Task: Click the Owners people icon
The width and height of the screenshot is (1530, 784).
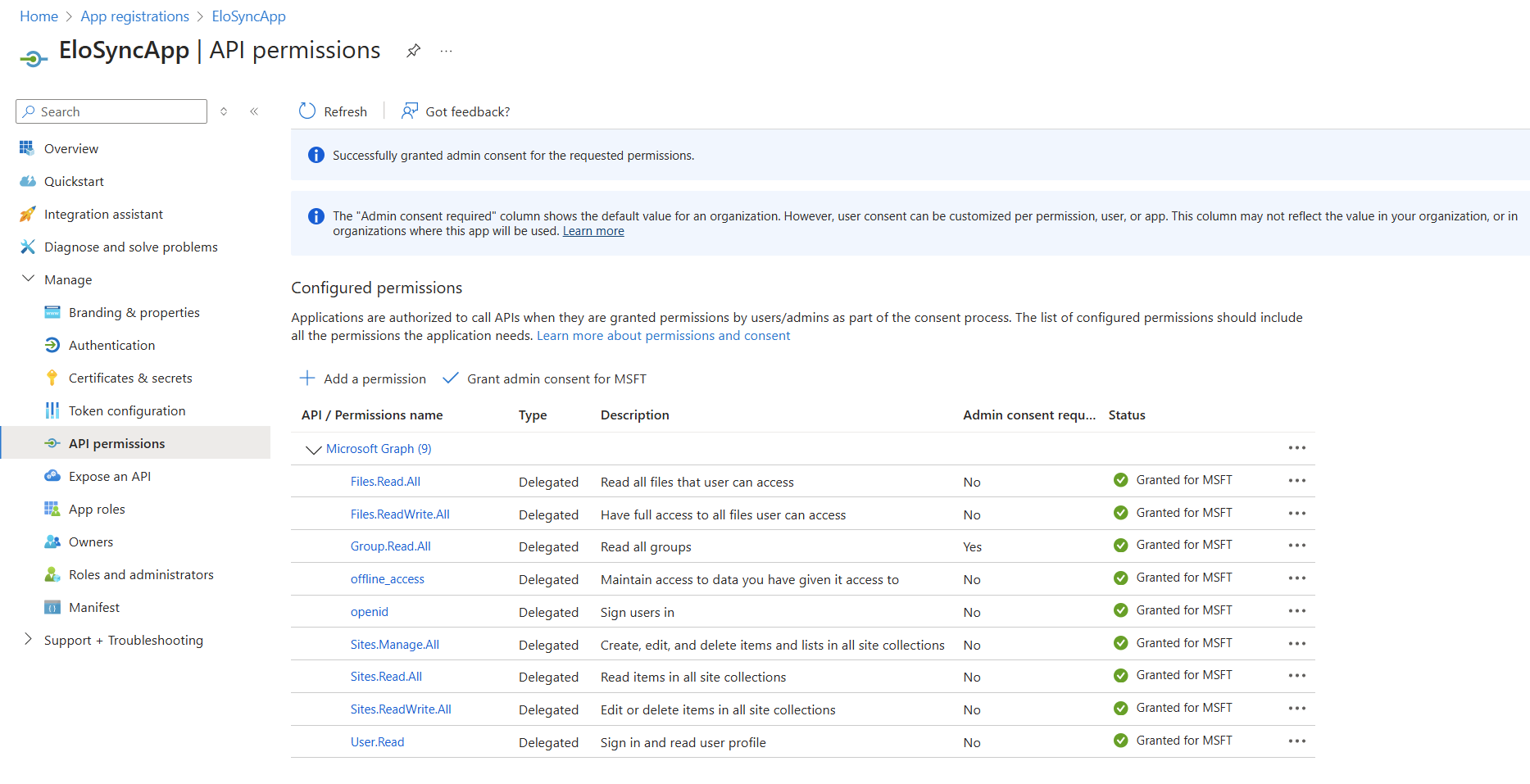Action: (x=52, y=542)
